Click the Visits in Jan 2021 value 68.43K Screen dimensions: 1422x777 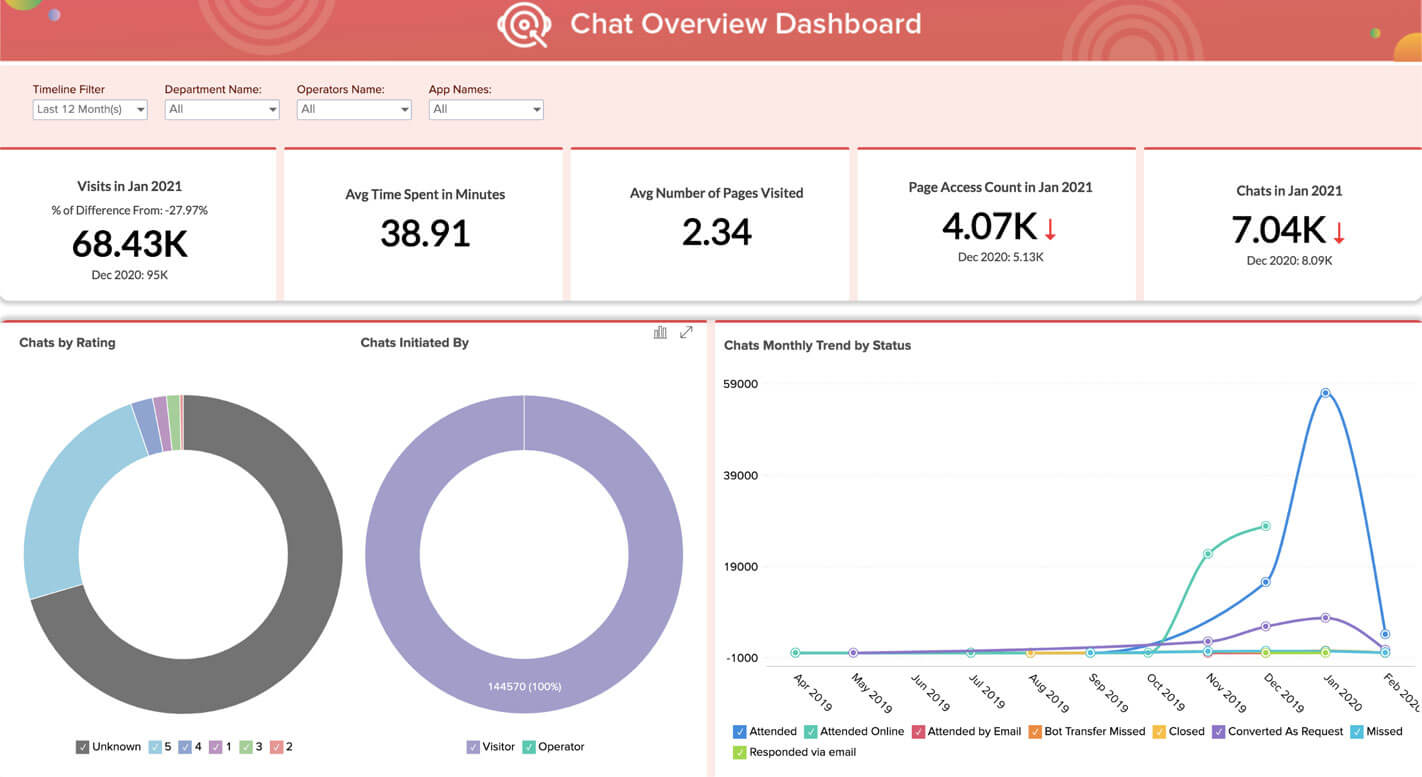click(x=130, y=244)
